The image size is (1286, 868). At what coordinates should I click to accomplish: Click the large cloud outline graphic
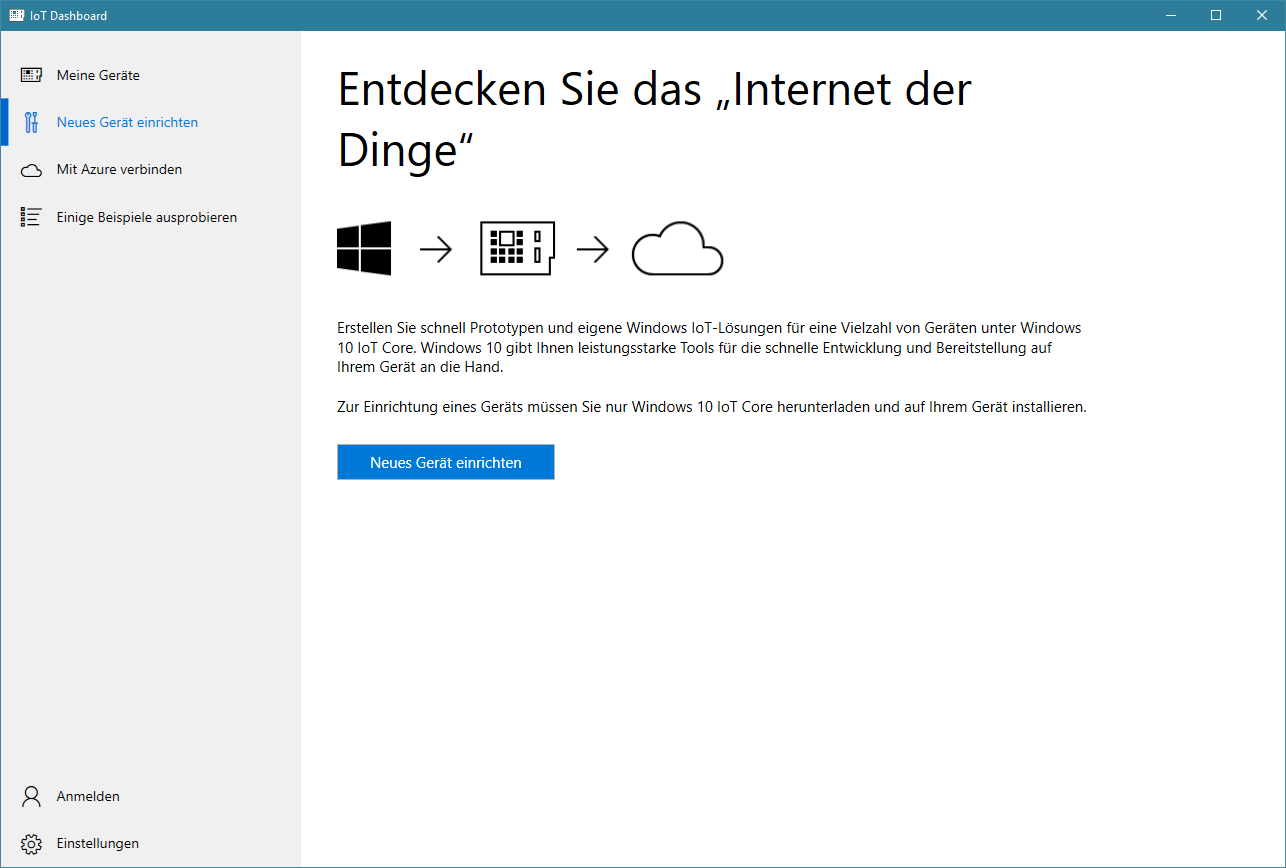[x=677, y=249]
